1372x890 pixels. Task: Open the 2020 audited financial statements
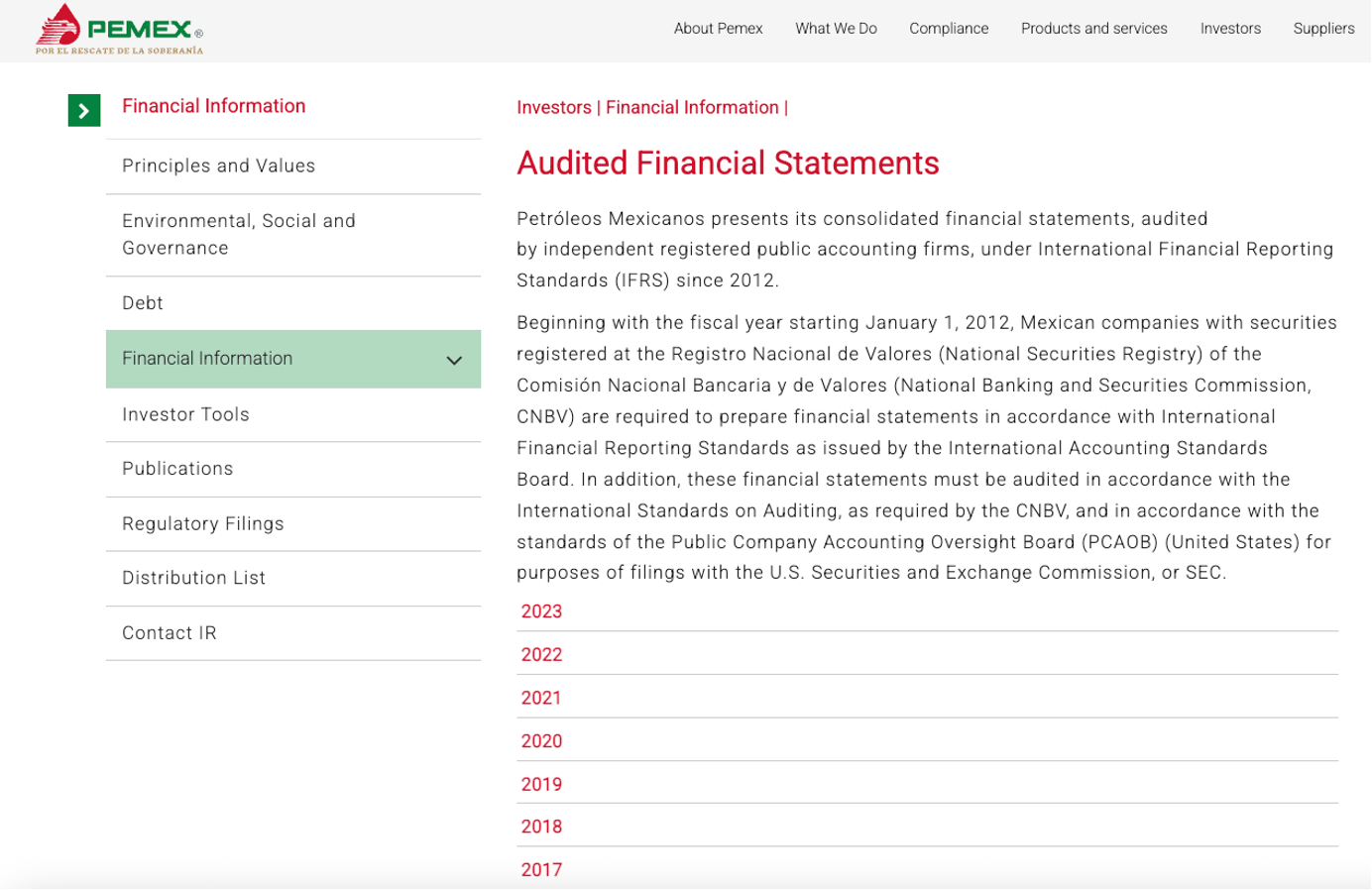pos(541,740)
